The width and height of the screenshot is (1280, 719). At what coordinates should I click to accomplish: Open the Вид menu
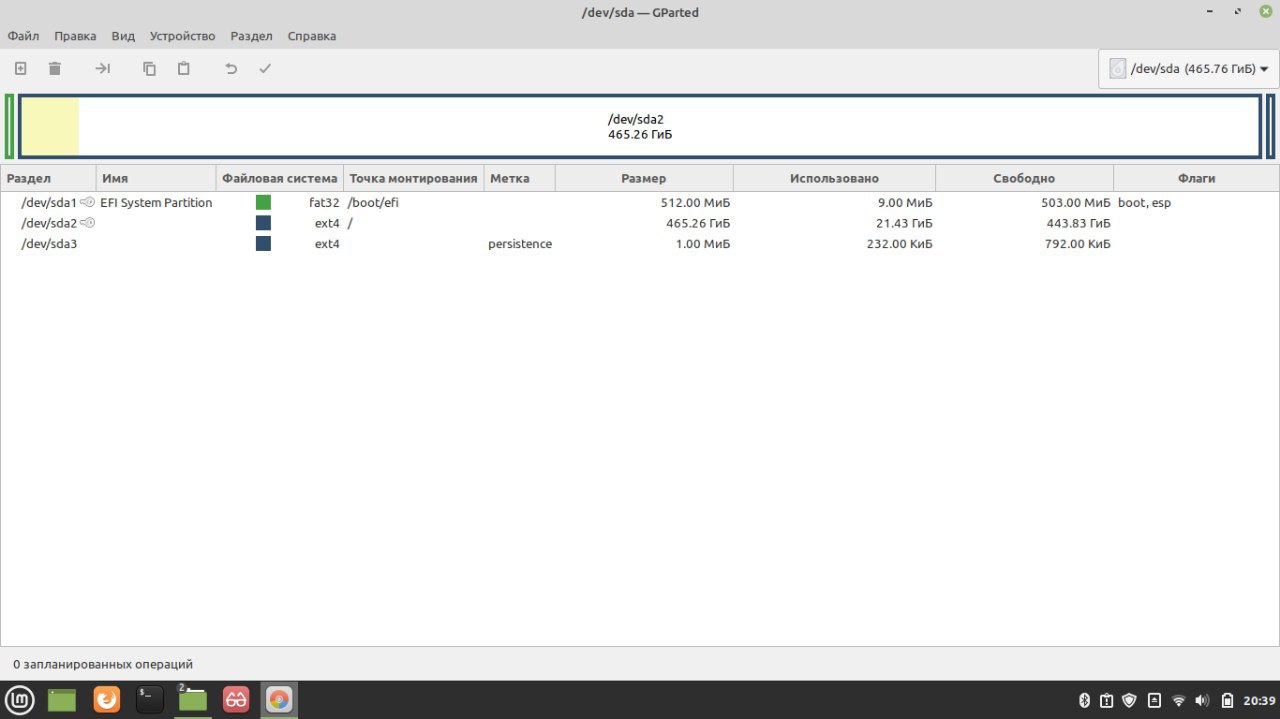point(123,36)
